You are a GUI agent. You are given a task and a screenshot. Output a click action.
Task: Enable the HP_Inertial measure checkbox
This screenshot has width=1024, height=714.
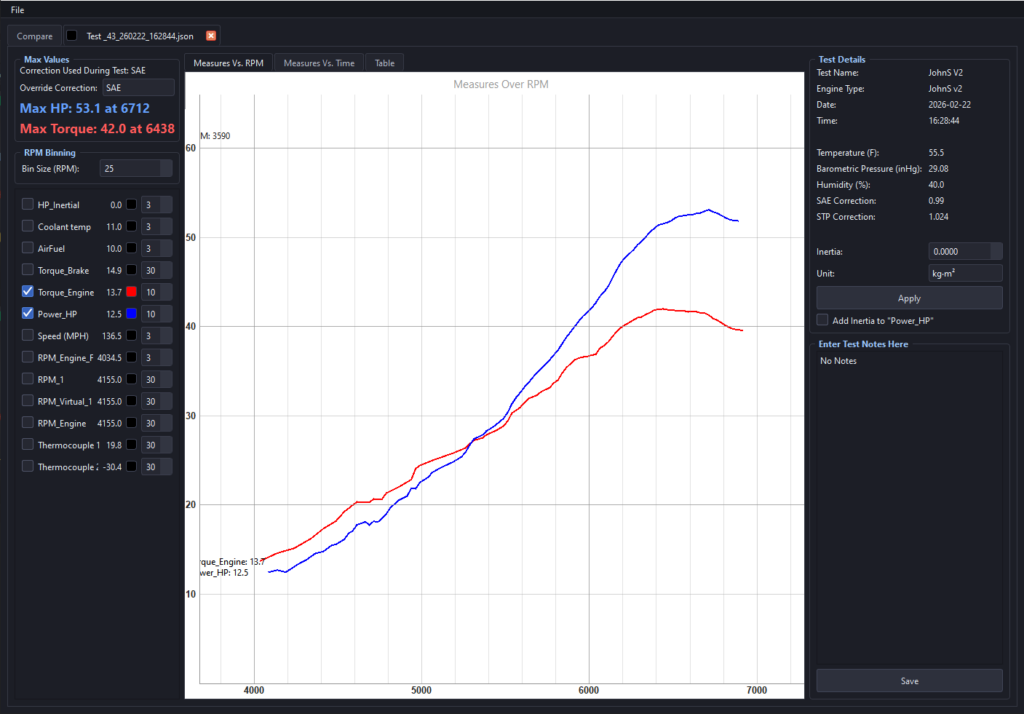click(x=27, y=204)
